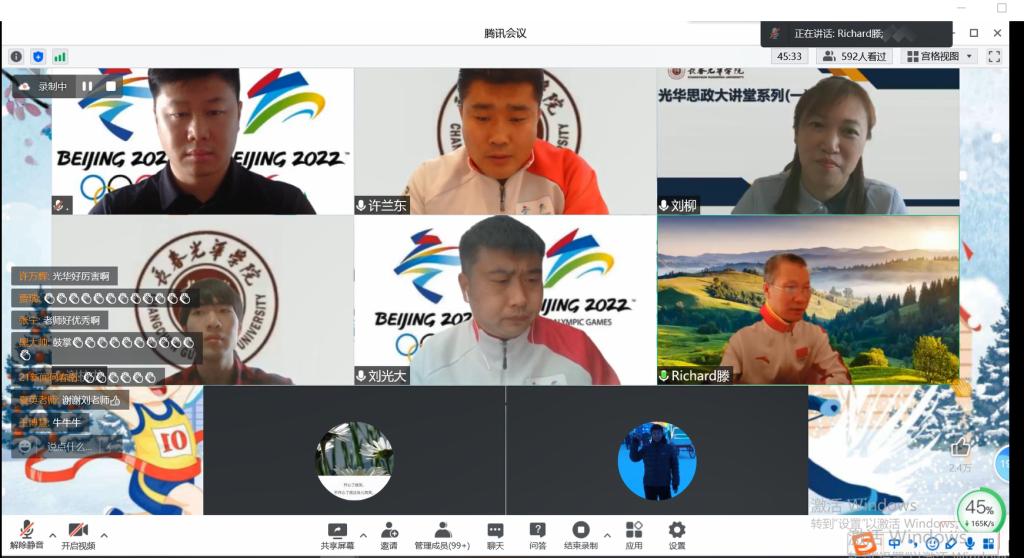Viewport: 1024px width, 558px height.
Task: Click 结束录制 to end recording
Action: point(581,535)
